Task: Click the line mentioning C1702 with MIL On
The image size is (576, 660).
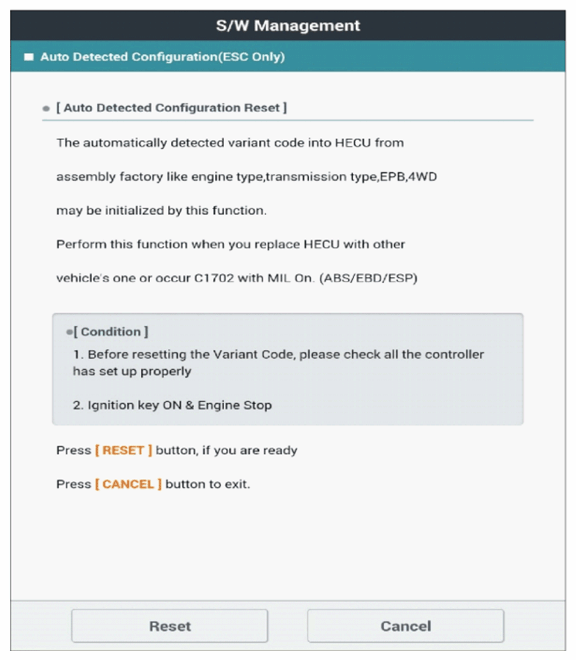Action: (x=237, y=278)
